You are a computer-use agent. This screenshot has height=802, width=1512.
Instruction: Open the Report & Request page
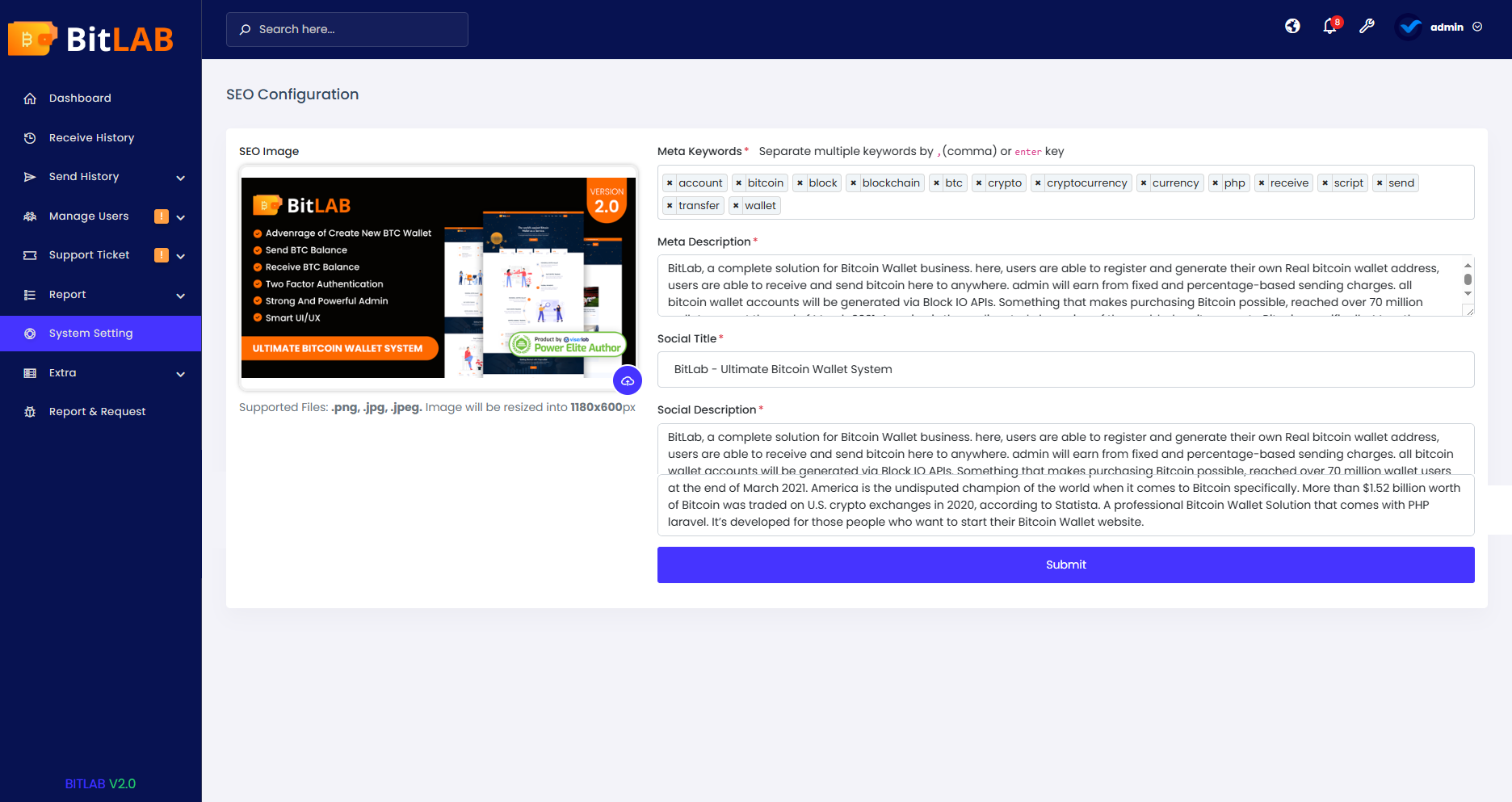tap(96, 411)
